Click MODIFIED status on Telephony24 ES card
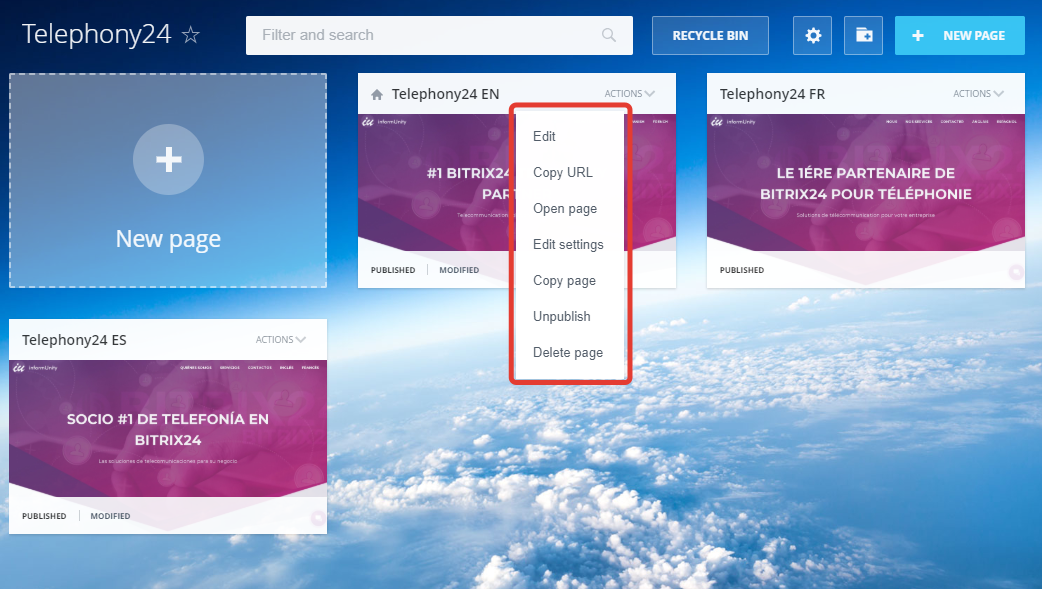 (x=110, y=516)
